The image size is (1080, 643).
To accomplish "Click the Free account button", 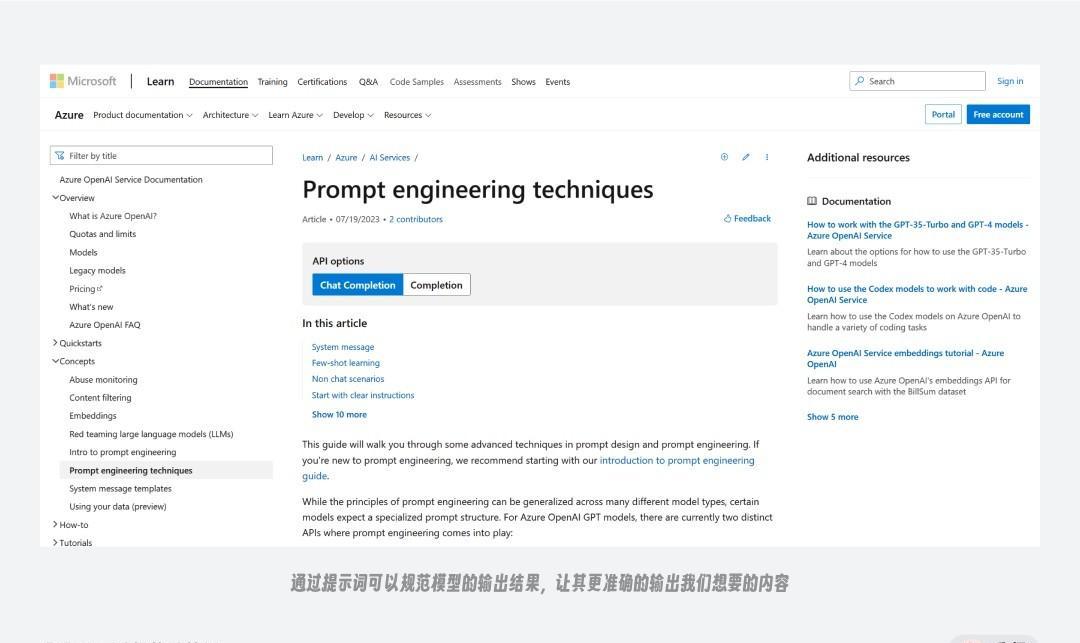I will coord(998,114).
